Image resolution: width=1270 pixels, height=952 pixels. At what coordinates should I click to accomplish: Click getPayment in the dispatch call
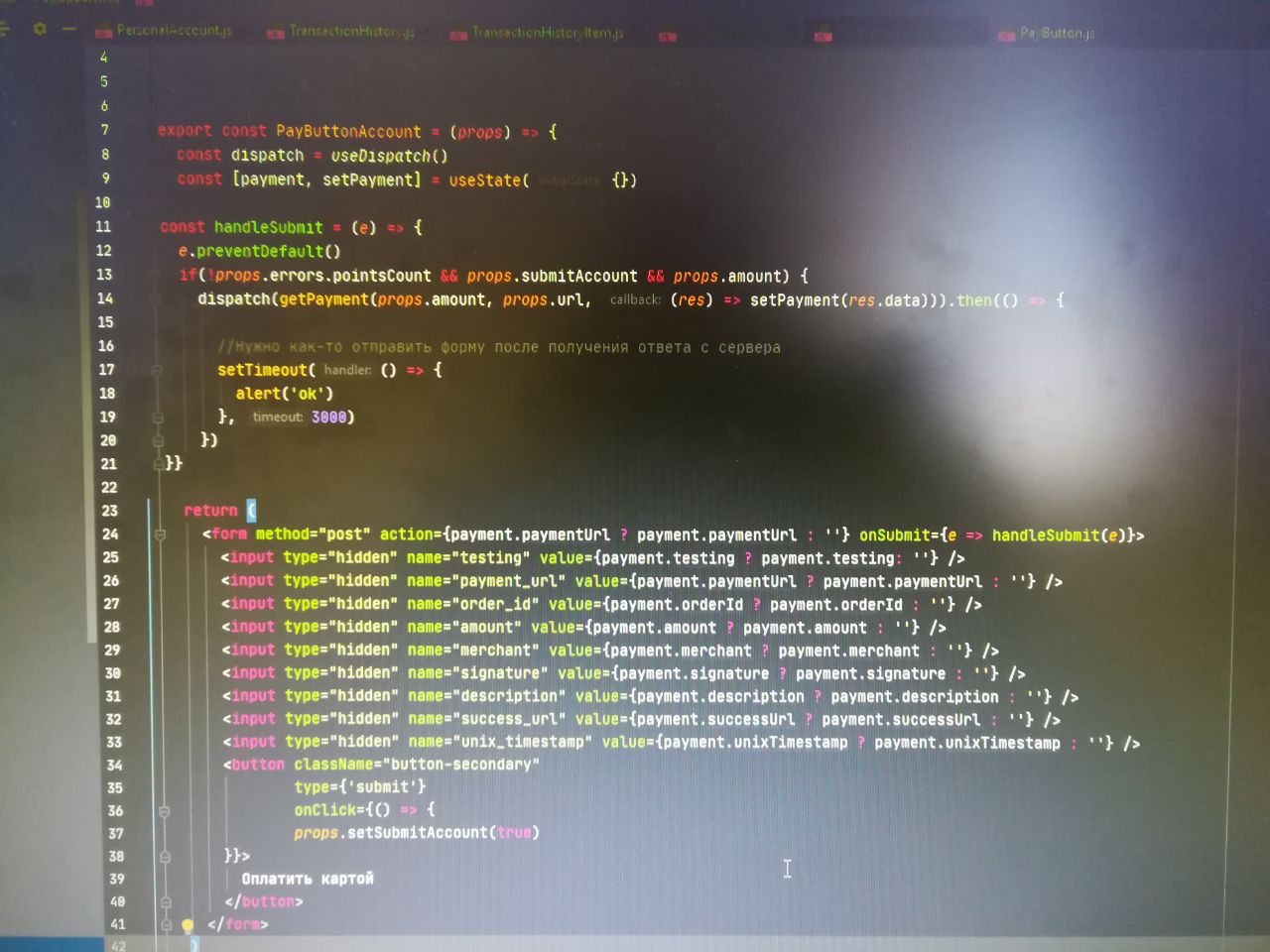pos(323,299)
